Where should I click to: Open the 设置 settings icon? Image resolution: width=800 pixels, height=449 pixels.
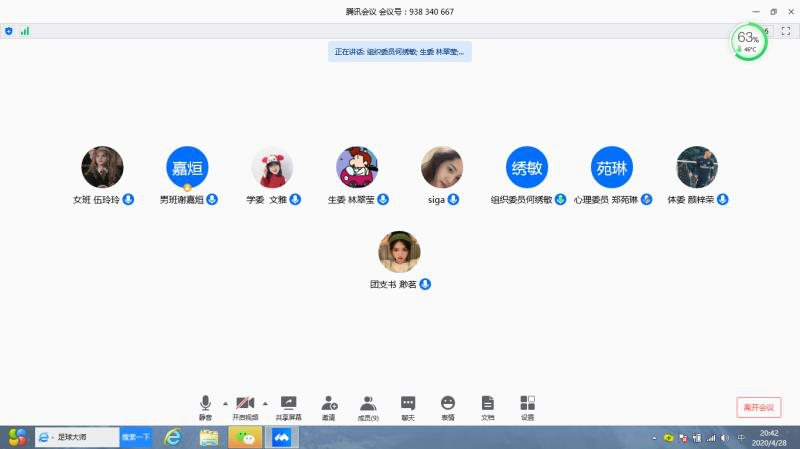(x=527, y=405)
